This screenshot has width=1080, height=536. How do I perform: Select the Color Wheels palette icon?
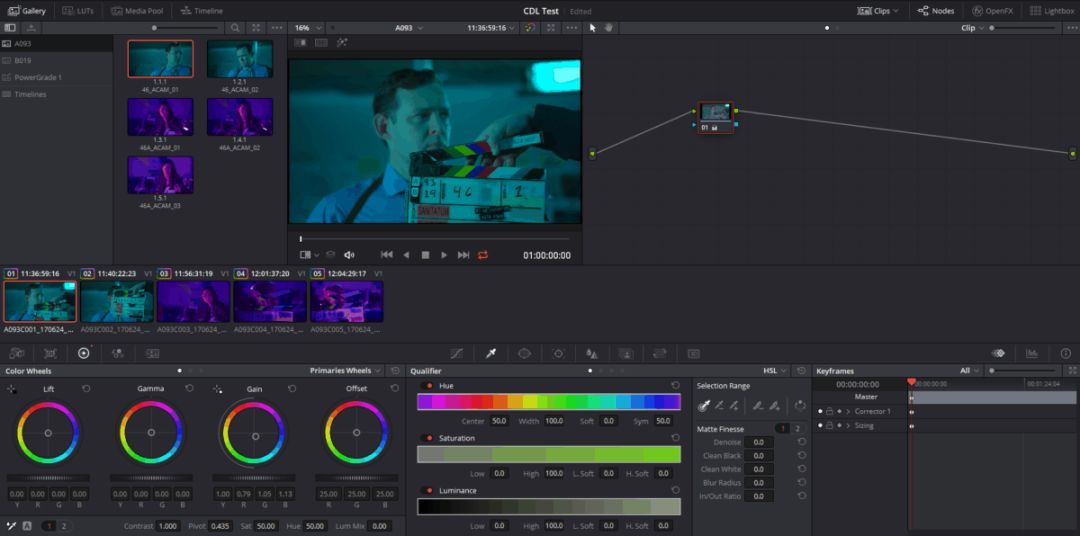(x=83, y=353)
